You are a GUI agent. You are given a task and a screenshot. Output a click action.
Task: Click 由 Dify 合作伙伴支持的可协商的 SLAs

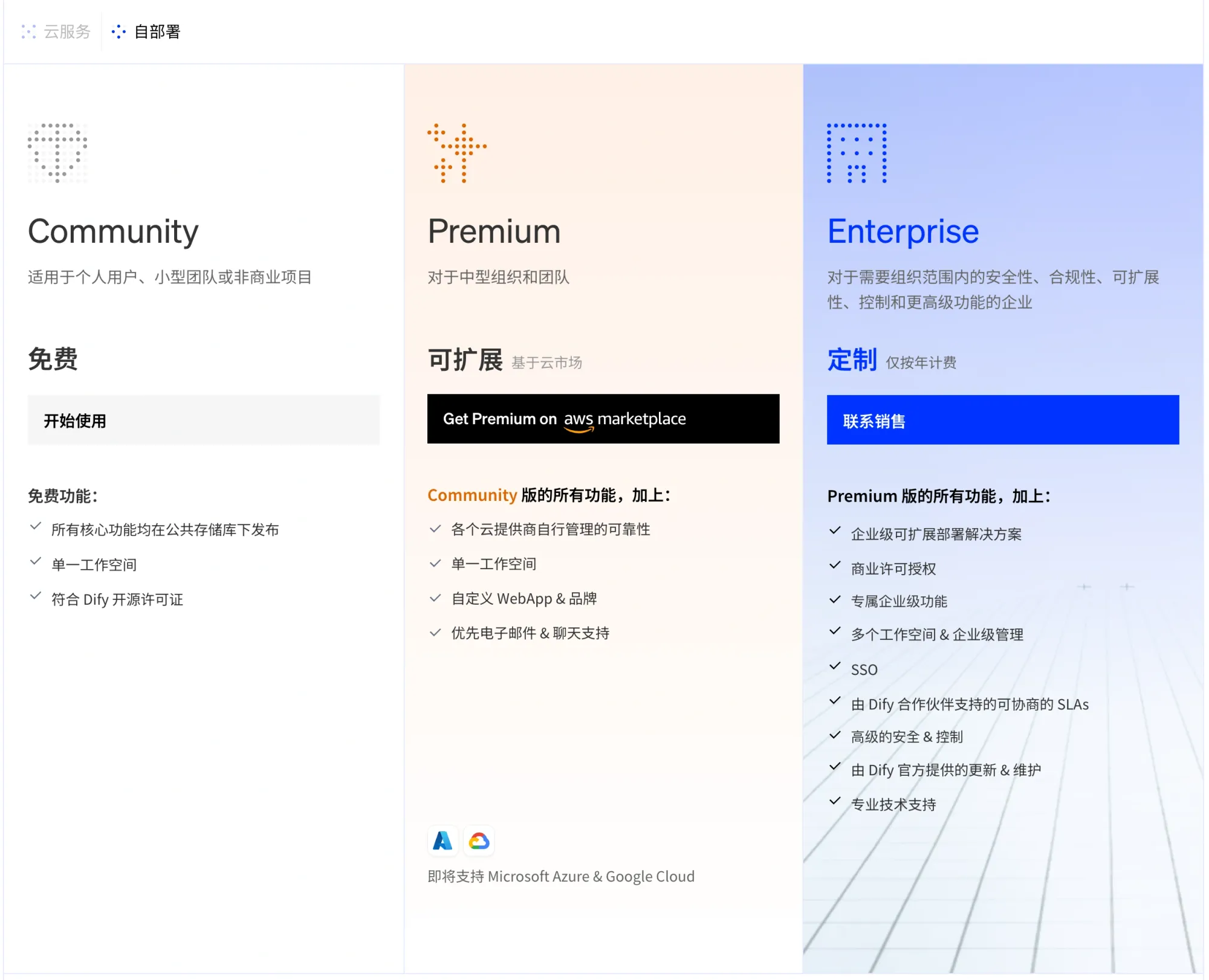970,704
